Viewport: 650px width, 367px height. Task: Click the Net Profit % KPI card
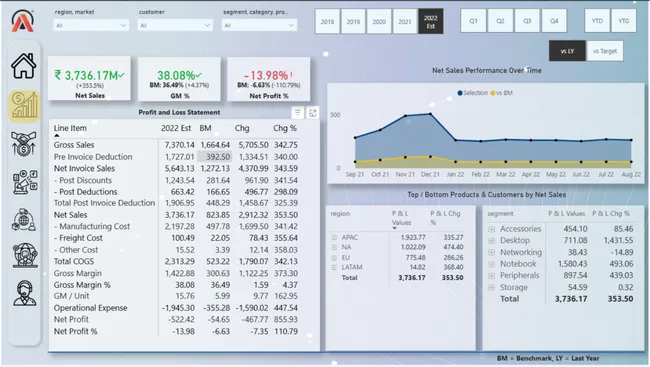pos(269,79)
